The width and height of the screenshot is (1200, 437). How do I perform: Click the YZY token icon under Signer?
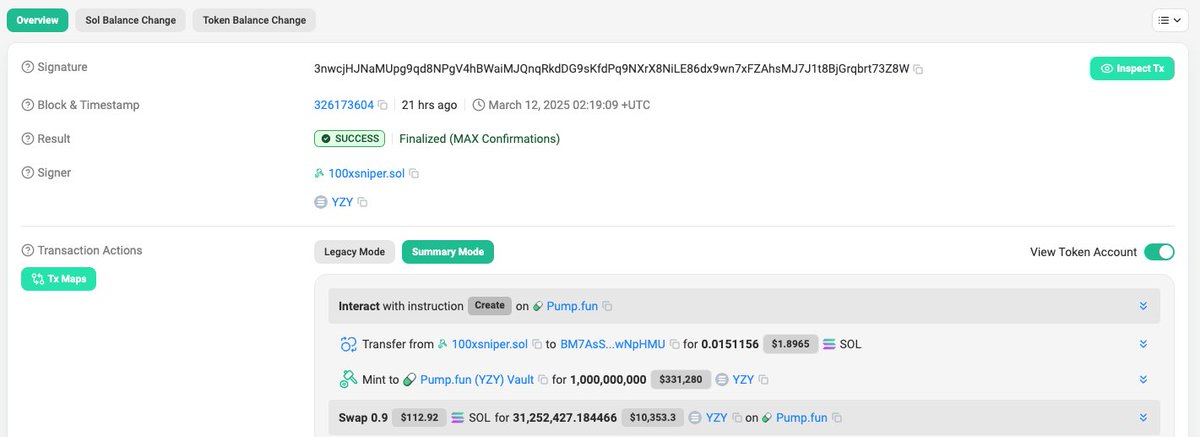(321, 202)
